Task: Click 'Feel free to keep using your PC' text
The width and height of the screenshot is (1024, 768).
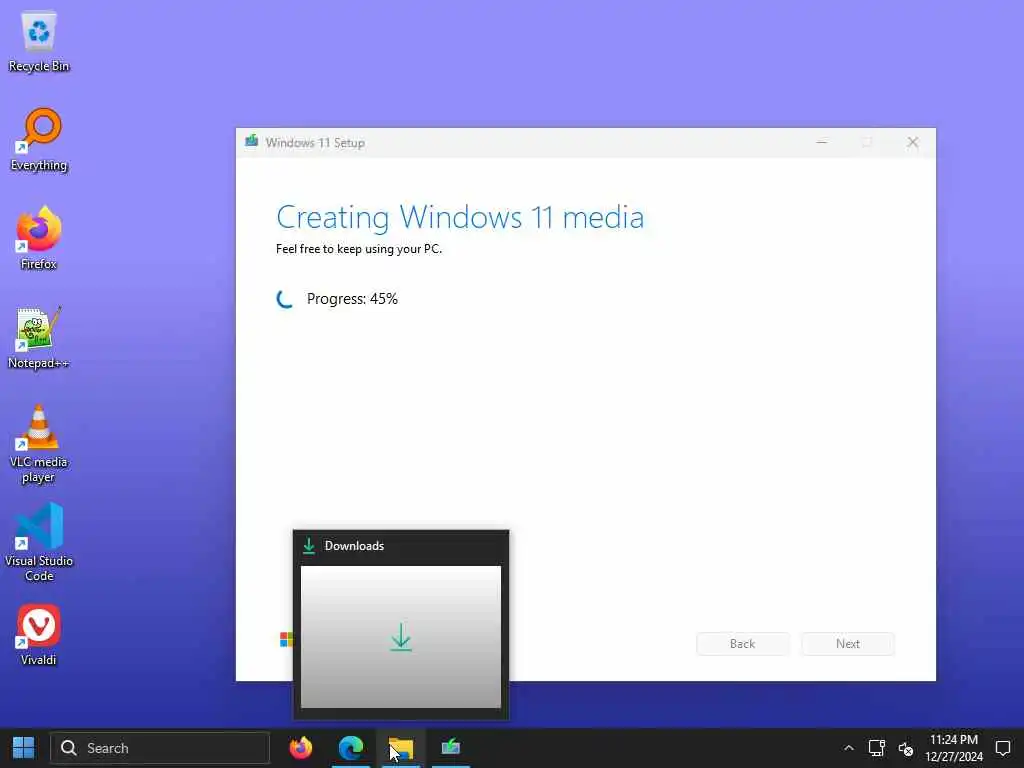Action: 359,249
